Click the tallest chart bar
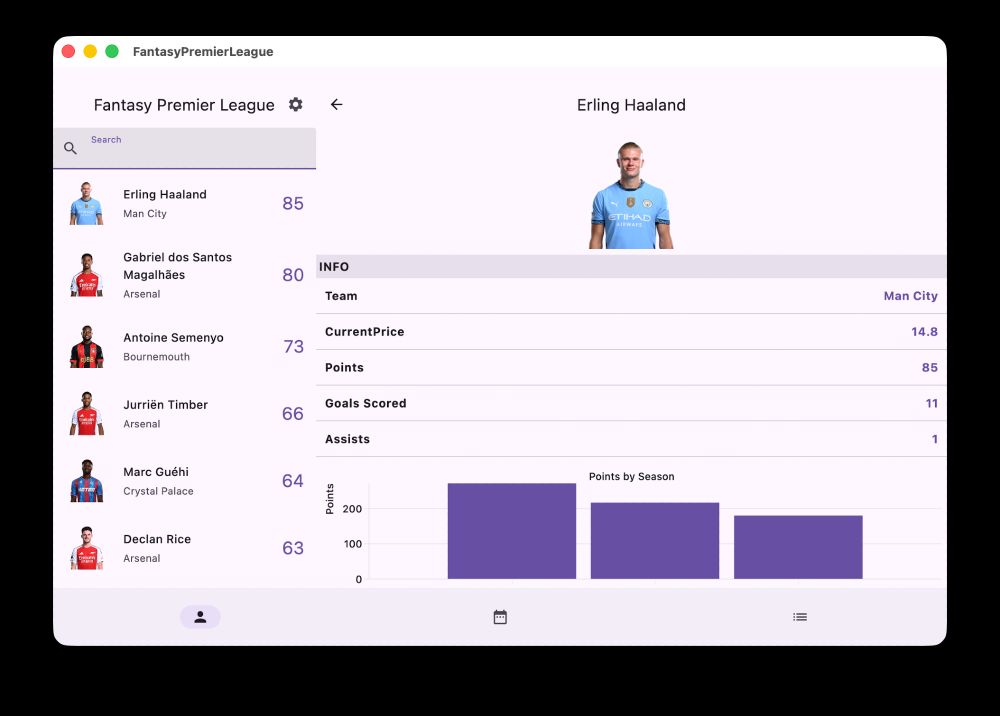The height and width of the screenshot is (716, 1000). coord(511,531)
